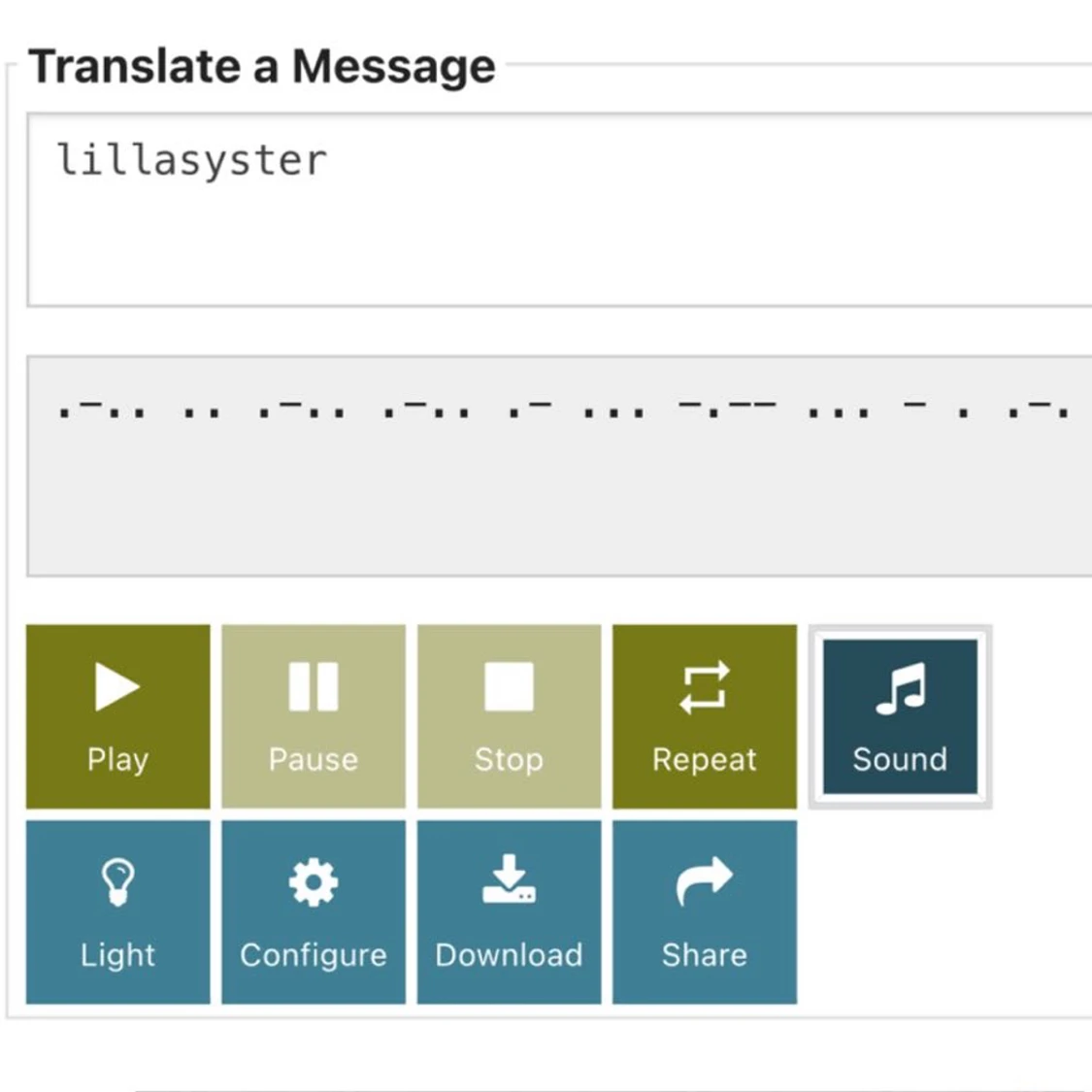The image size is (1092, 1092).
Task: Click the Download tray arrow icon
Action: 509,879
